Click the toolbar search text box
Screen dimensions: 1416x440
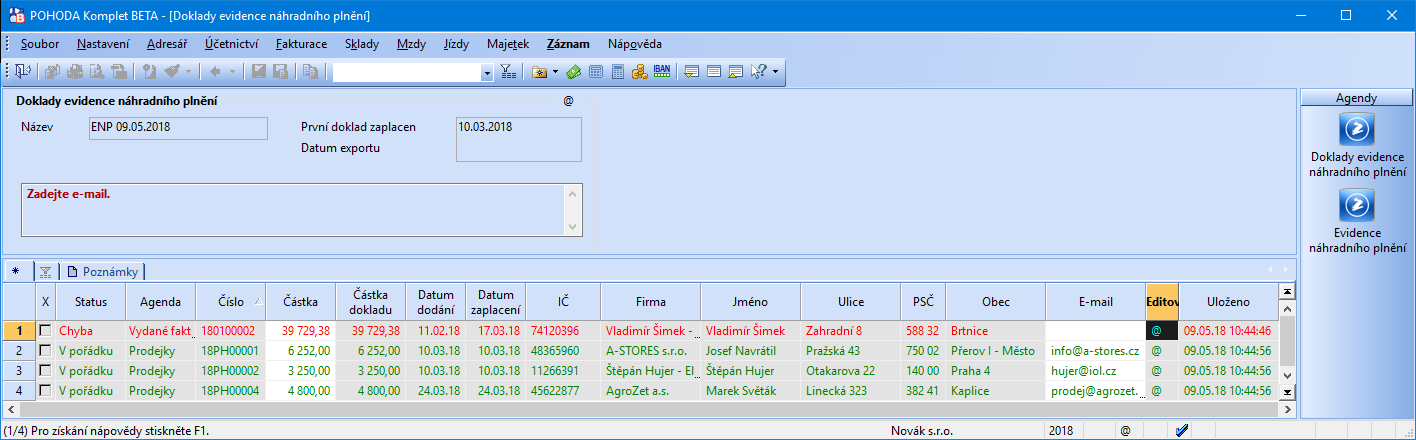point(407,72)
